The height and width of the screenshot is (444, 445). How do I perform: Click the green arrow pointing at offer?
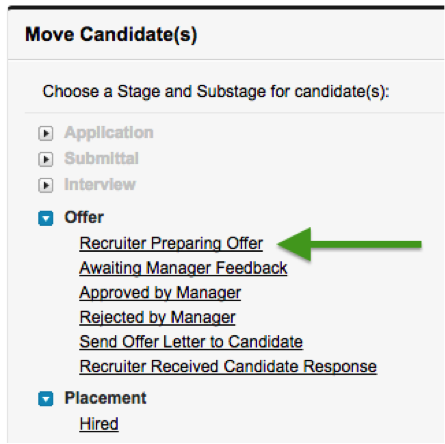click(x=349, y=244)
